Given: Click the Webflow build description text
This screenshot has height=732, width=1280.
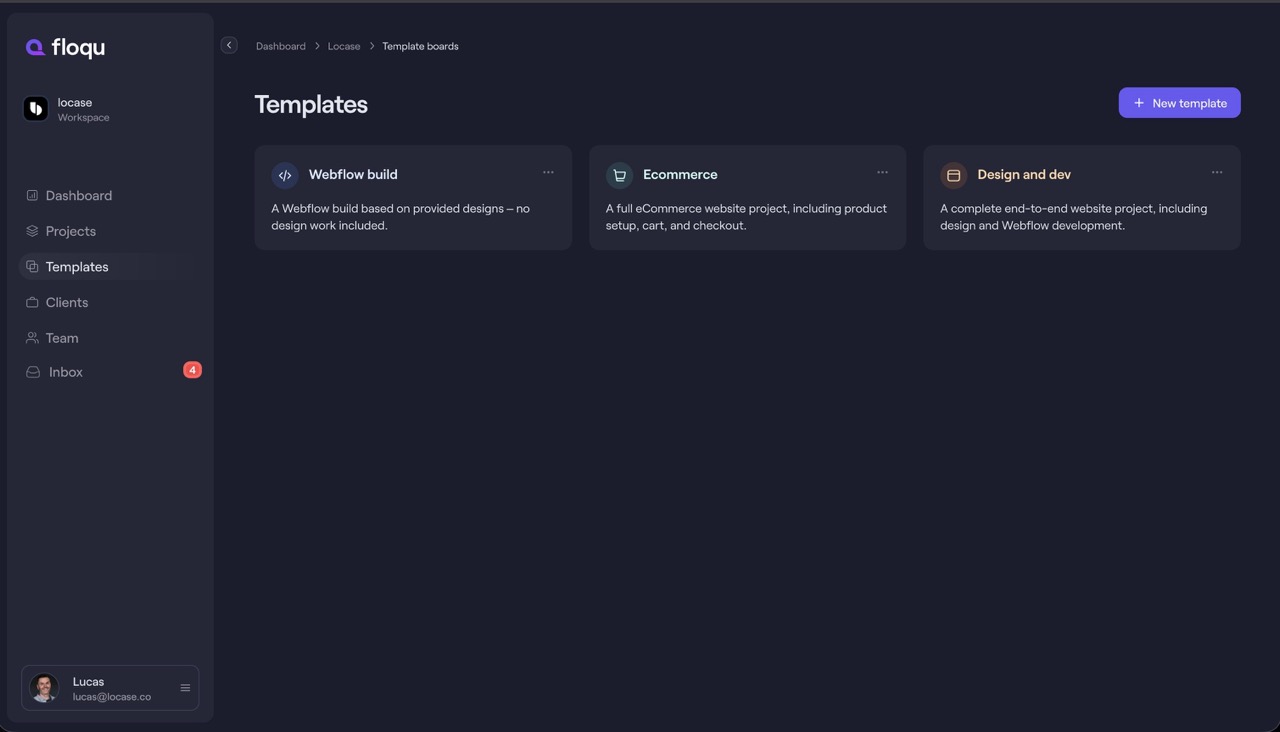Looking at the screenshot, I should pos(401,217).
